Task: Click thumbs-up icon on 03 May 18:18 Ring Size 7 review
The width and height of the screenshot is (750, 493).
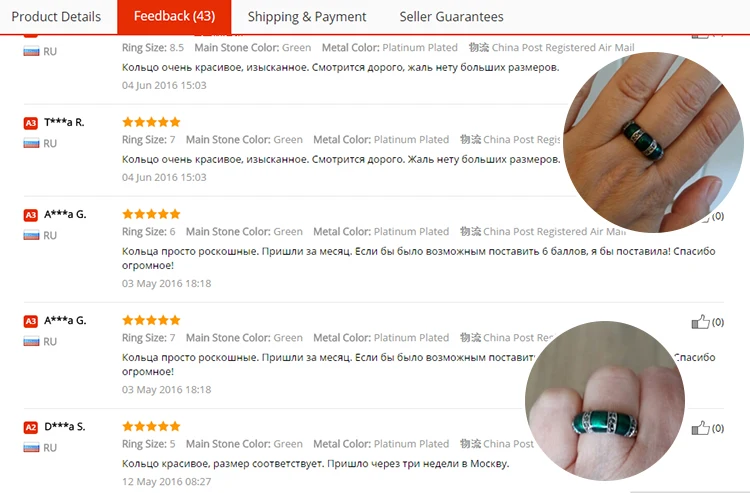Action: point(701,322)
